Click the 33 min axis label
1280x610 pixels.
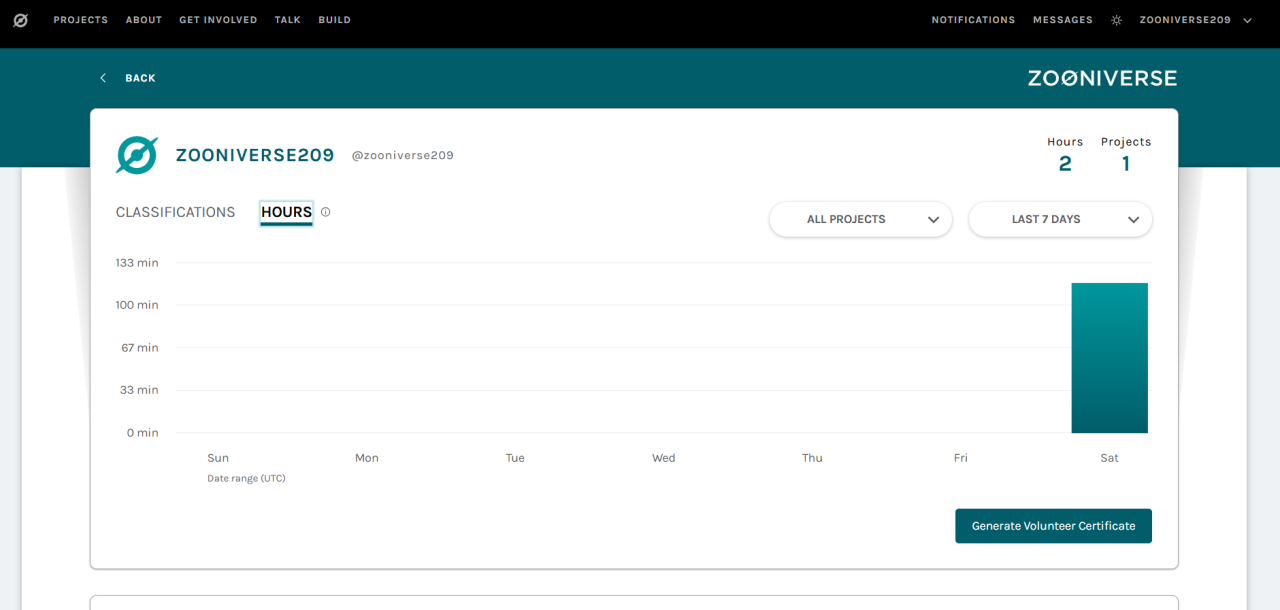[x=139, y=390]
